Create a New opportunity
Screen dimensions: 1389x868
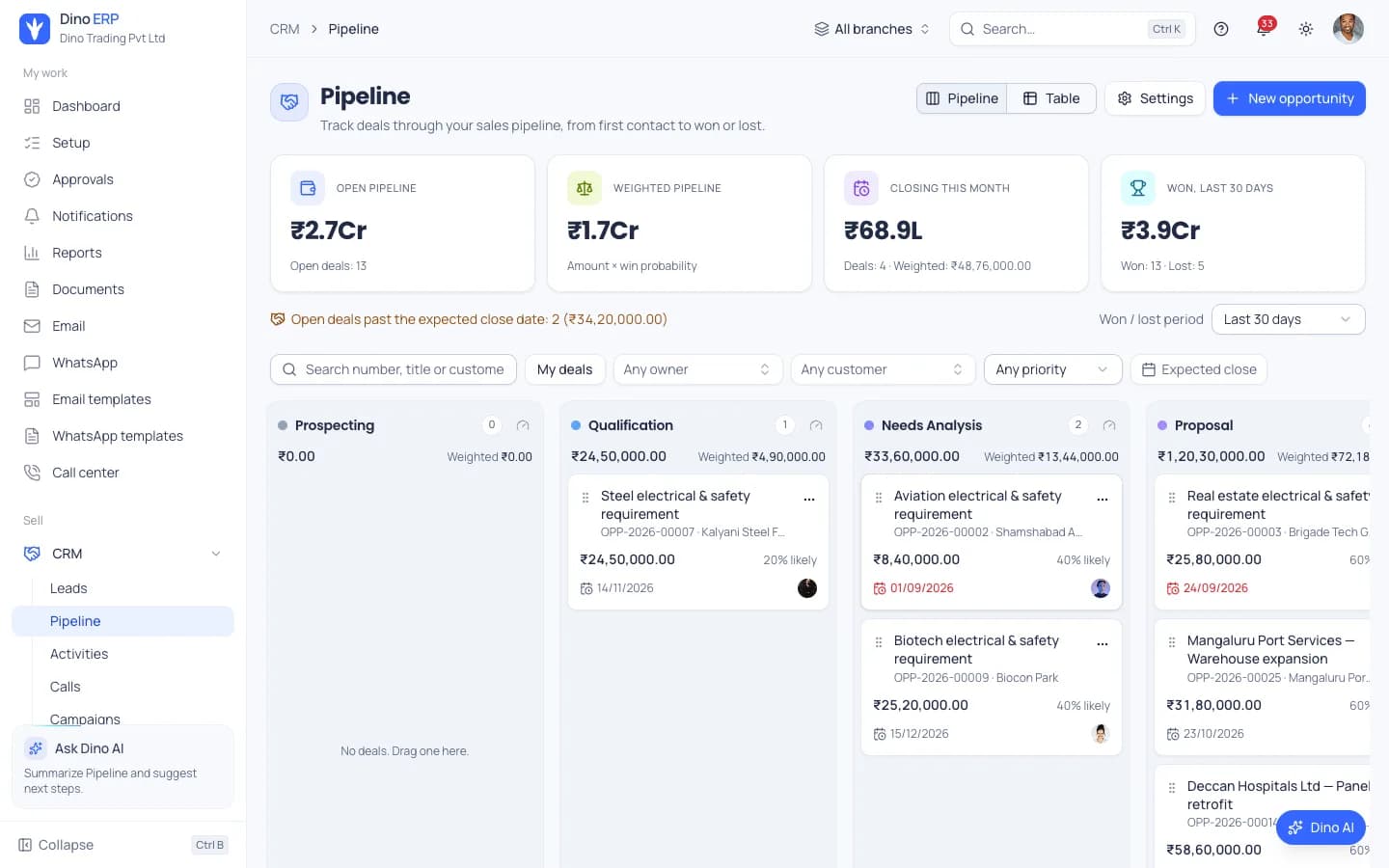1290,98
